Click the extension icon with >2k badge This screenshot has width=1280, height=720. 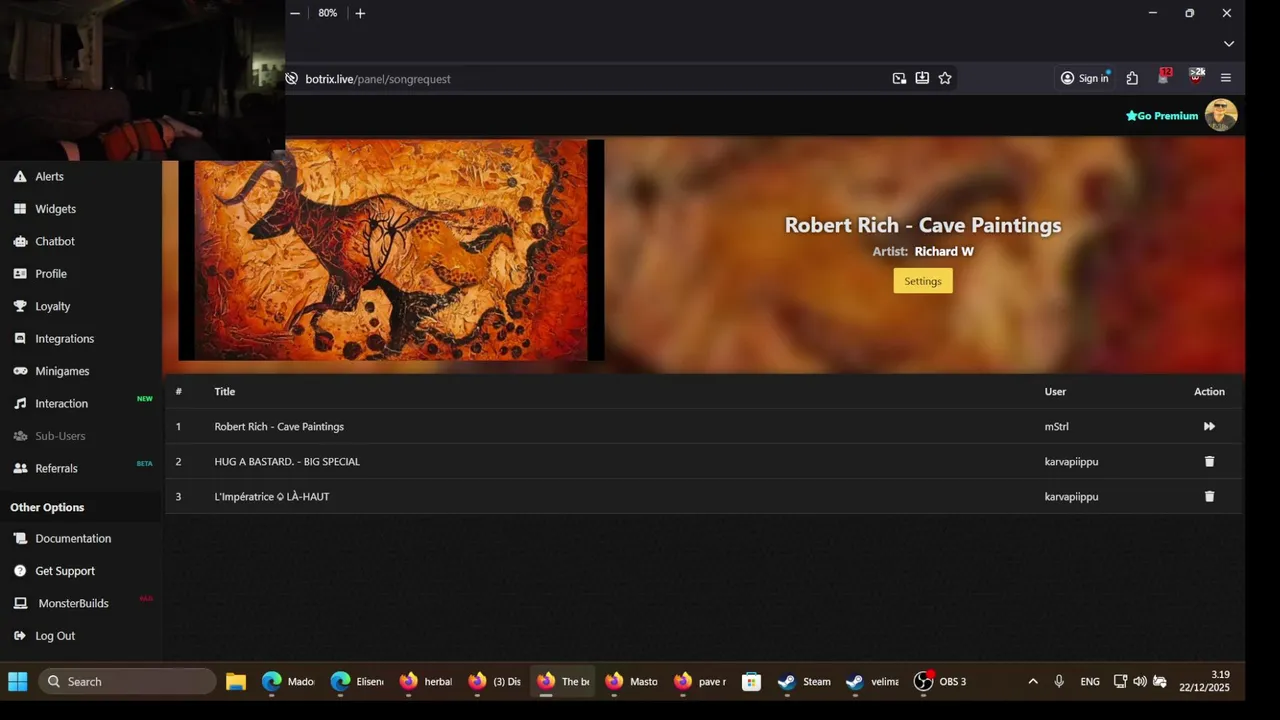coord(1196,77)
